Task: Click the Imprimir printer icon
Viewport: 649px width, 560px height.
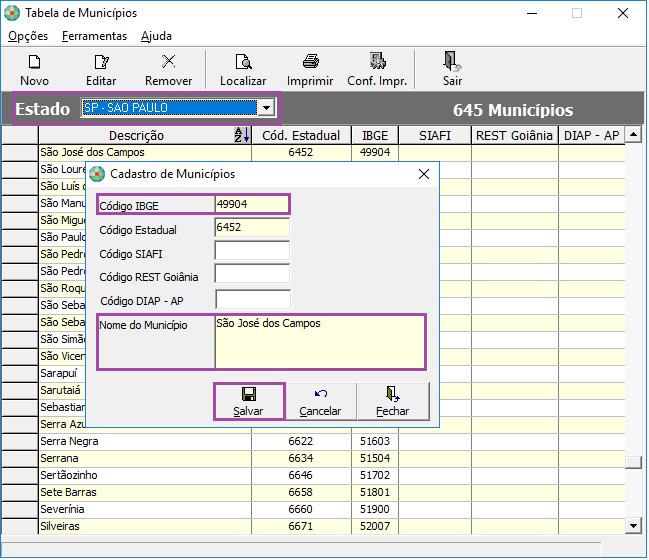Action: (x=310, y=63)
